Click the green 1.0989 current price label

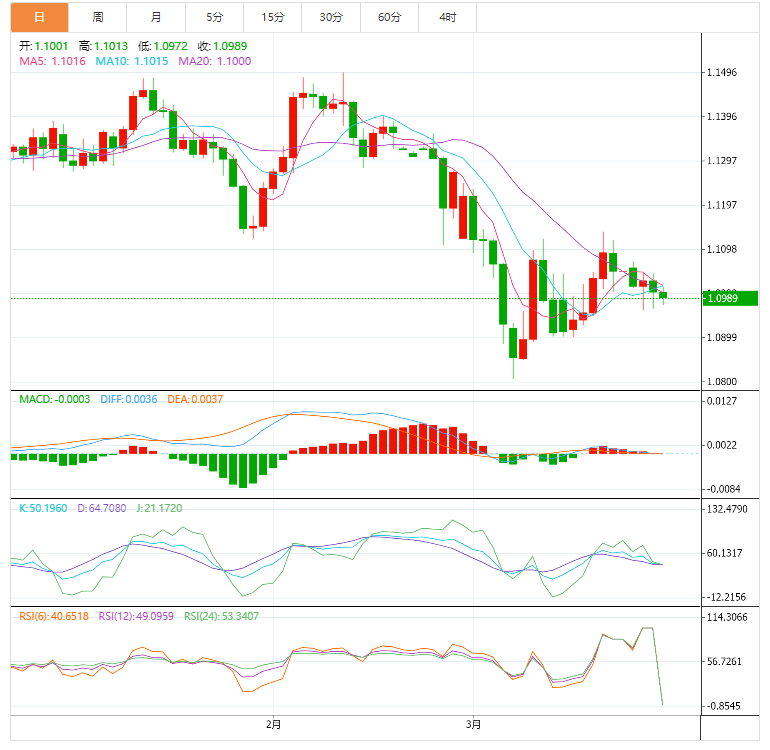click(730, 298)
